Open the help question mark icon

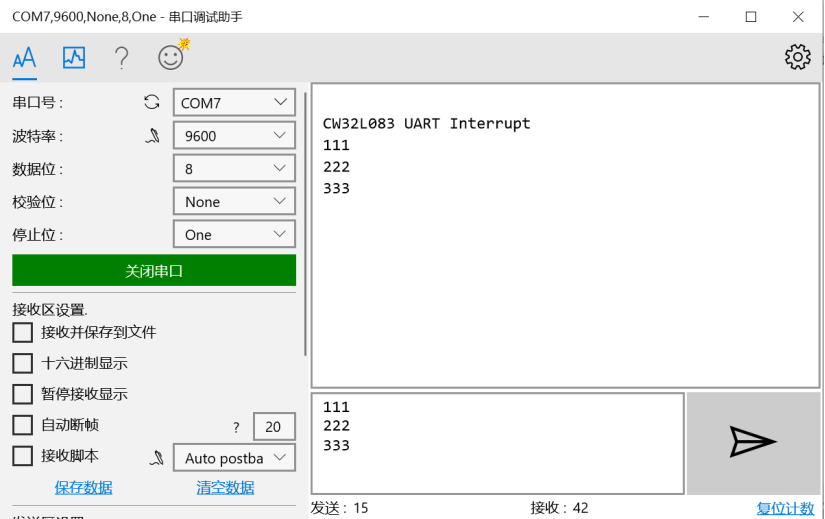121,58
